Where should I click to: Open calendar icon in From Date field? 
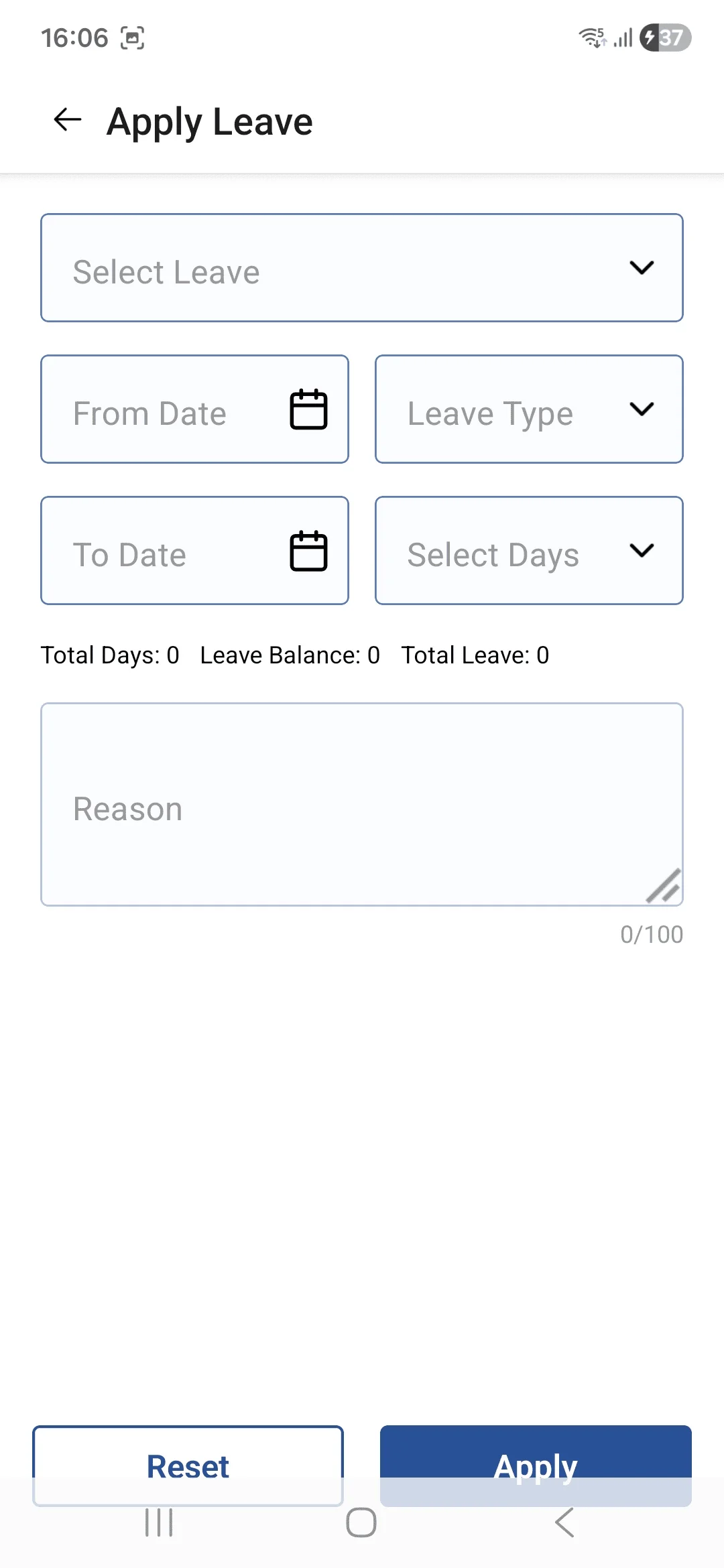click(x=308, y=409)
